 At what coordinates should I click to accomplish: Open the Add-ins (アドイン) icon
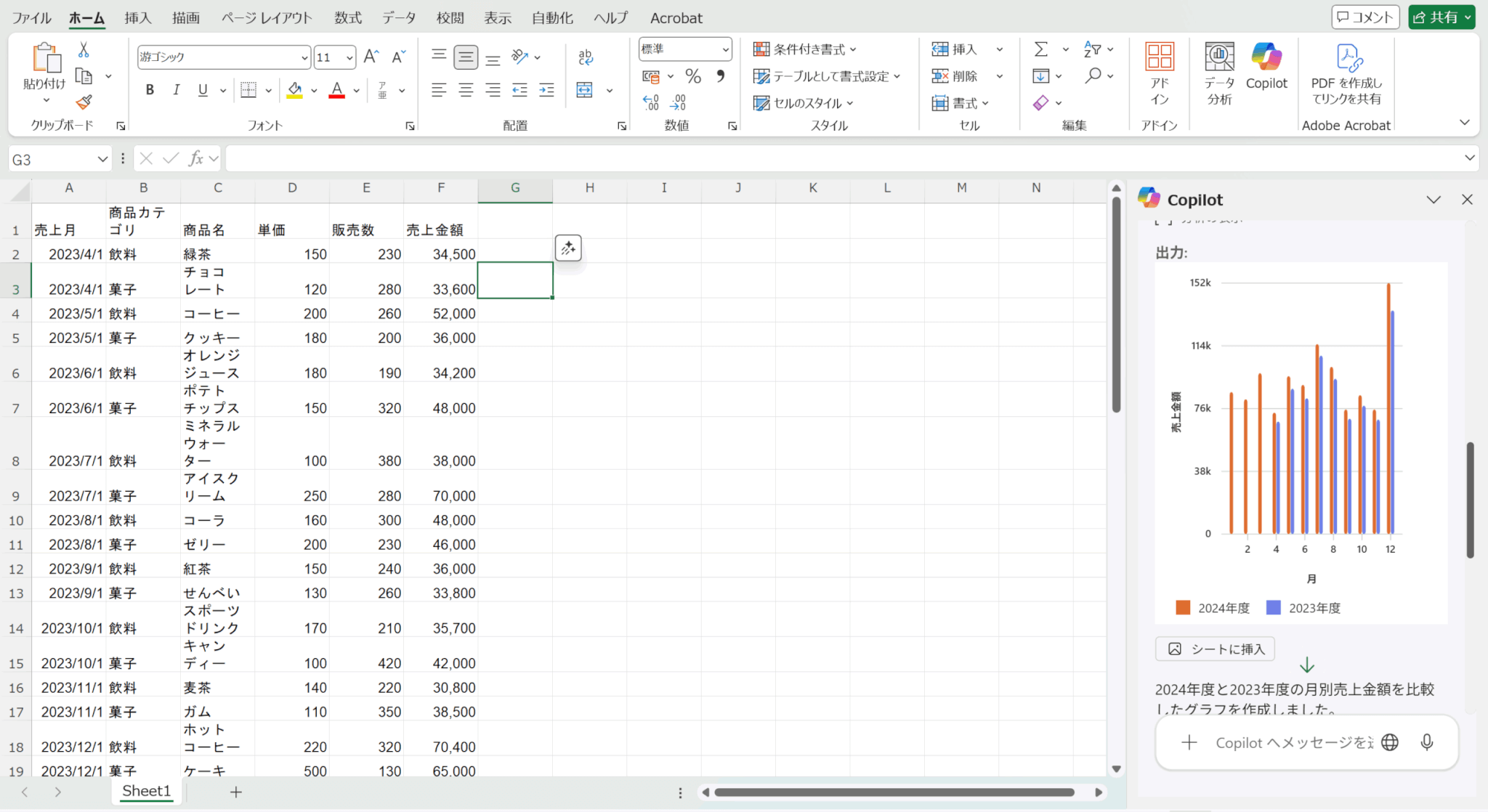point(1160,73)
